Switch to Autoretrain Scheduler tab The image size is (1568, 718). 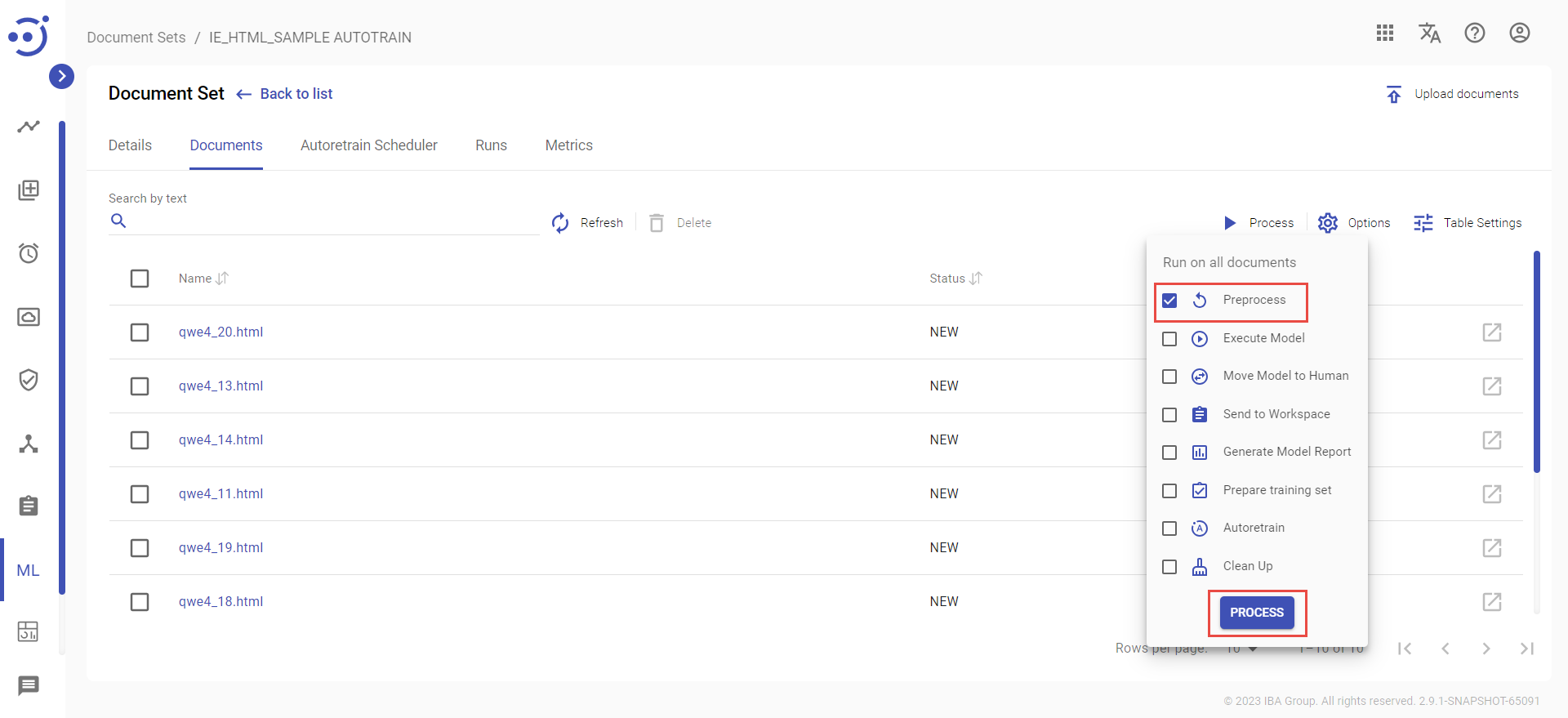coord(368,145)
